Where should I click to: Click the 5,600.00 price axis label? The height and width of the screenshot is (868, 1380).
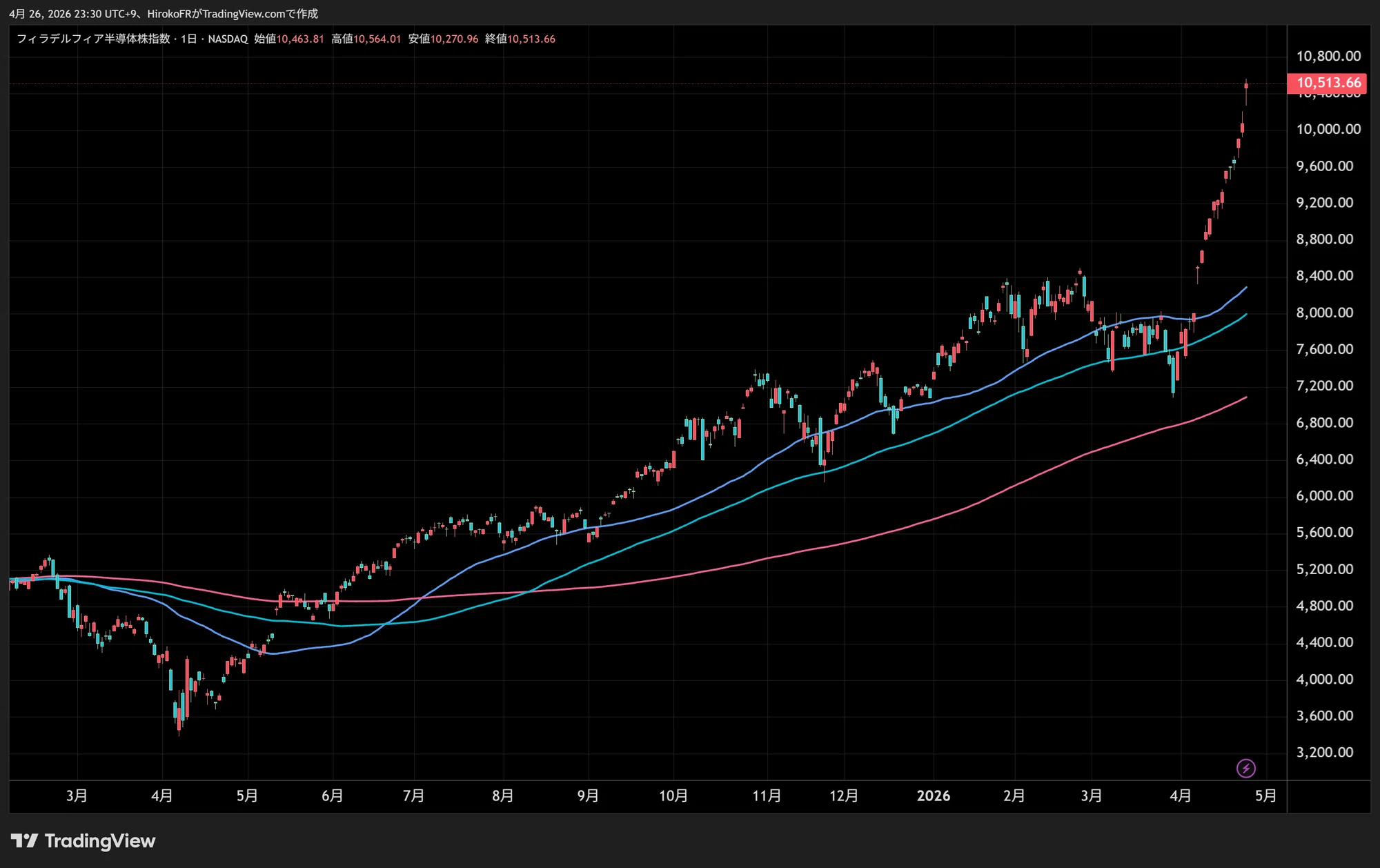[x=1325, y=532]
